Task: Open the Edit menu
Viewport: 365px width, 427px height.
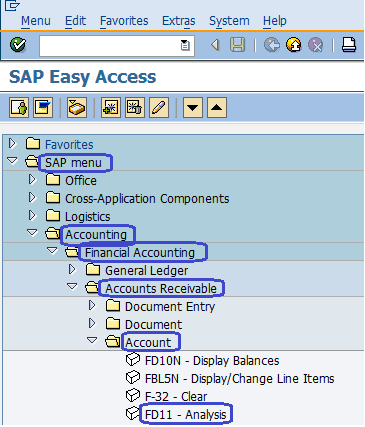Action: point(75,21)
